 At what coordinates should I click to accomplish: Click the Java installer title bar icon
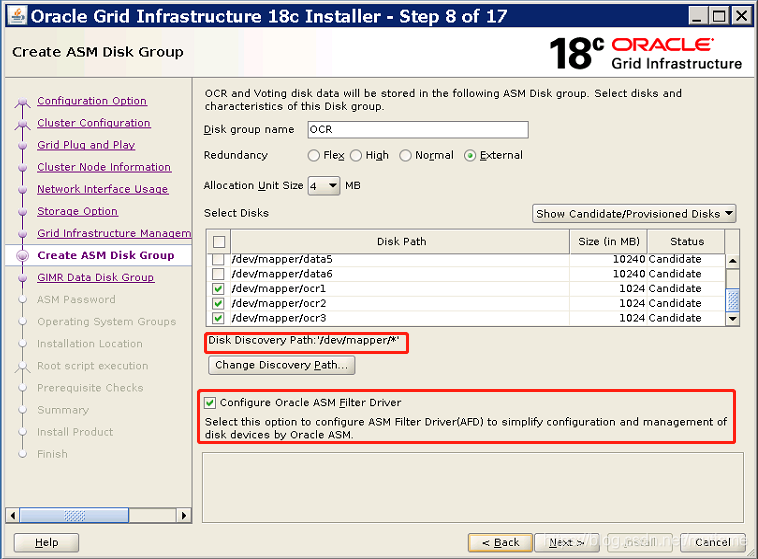pos(17,16)
